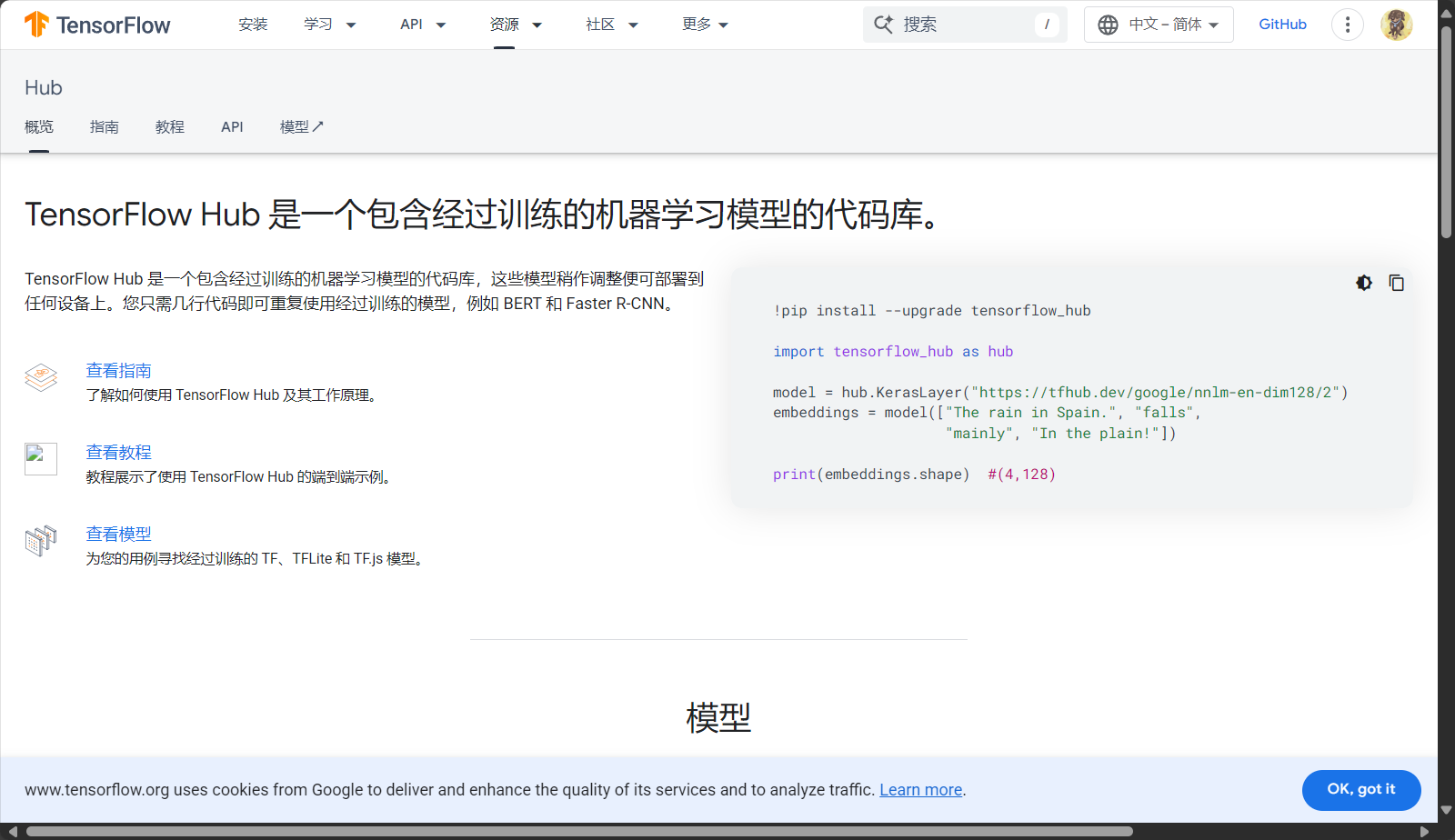This screenshot has height=840, width=1455.
Task: Dismiss cookies with OK, got it
Action: click(1361, 790)
